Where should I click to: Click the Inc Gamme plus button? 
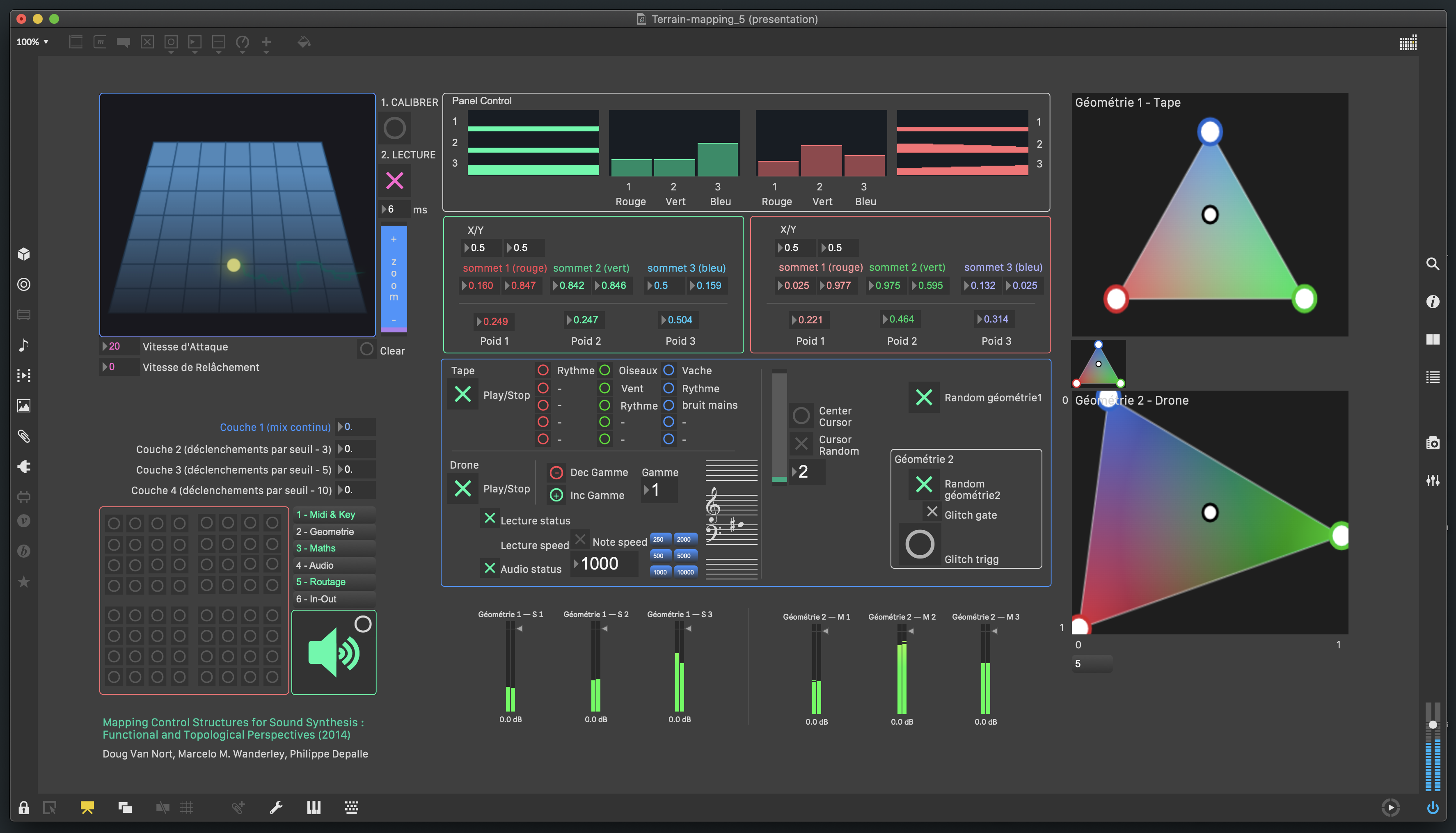click(556, 495)
